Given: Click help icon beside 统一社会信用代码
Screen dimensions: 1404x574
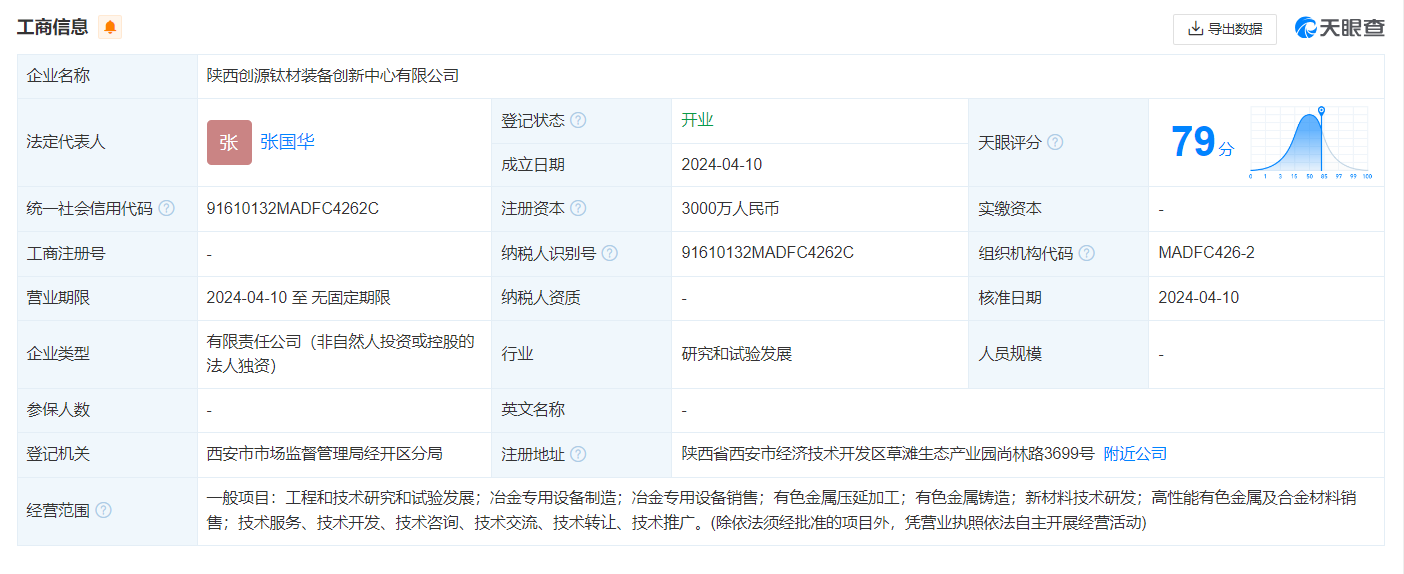Looking at the screenshot, I should (x=166, y=209).
